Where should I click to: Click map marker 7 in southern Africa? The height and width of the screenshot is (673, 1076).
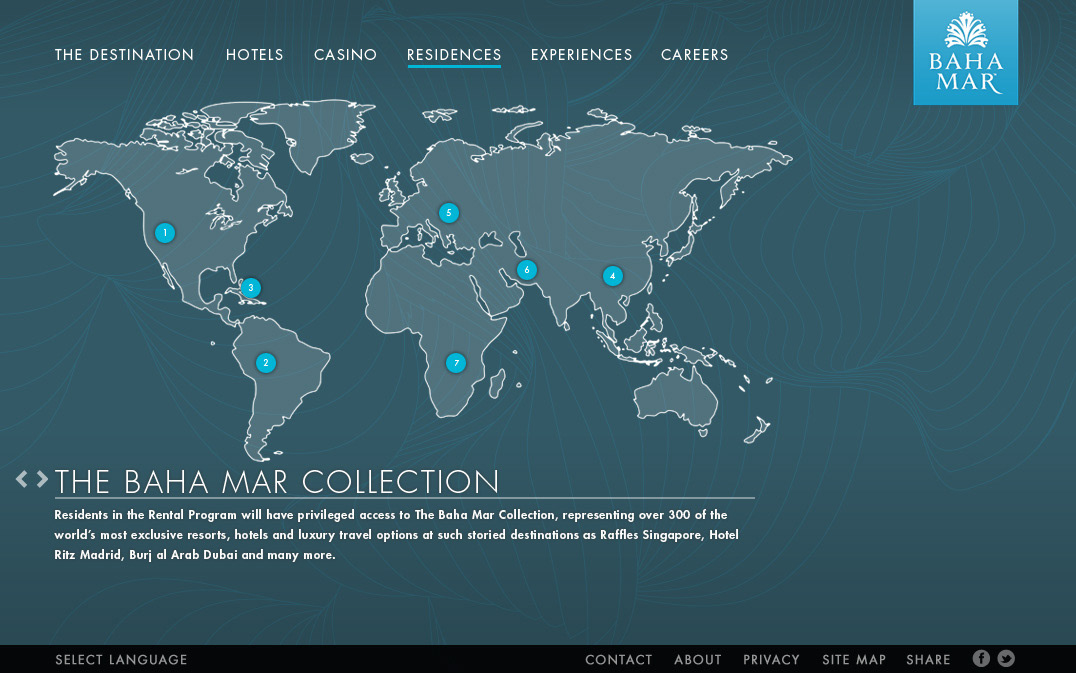(x=456, y=363)
